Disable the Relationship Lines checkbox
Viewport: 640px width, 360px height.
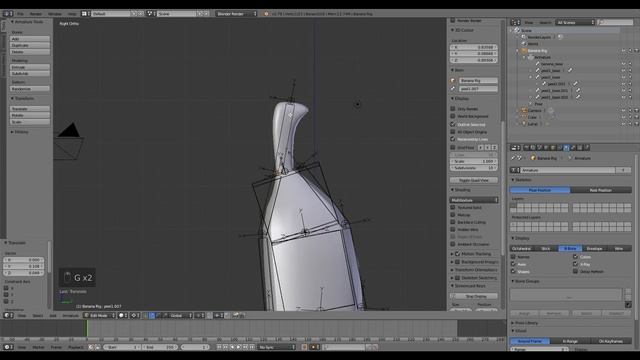(x=453, y=139)
